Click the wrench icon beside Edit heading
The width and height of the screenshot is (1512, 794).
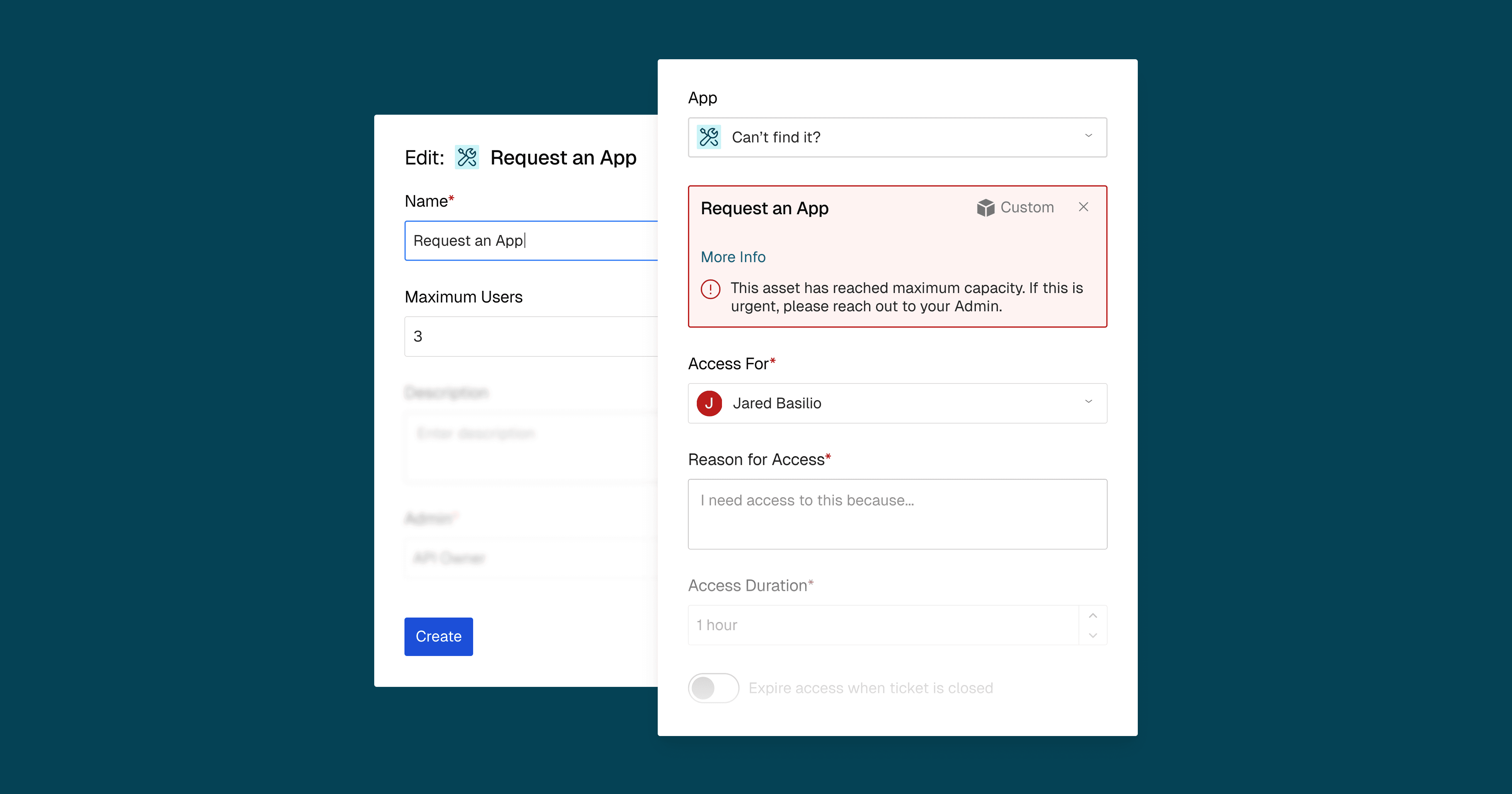pyautogui.click(x=467, y=158)
